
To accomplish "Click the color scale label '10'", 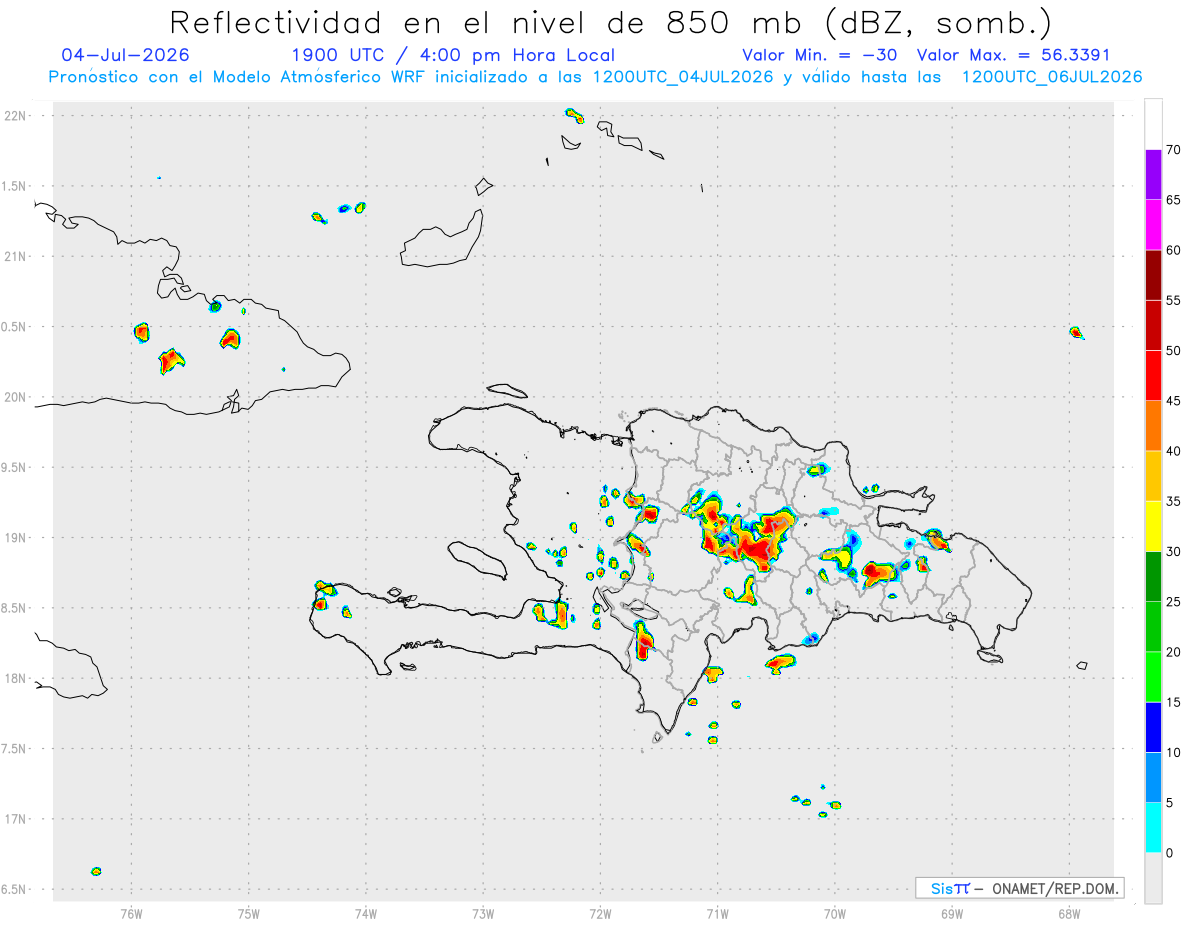I will (x=1174, y=752).
